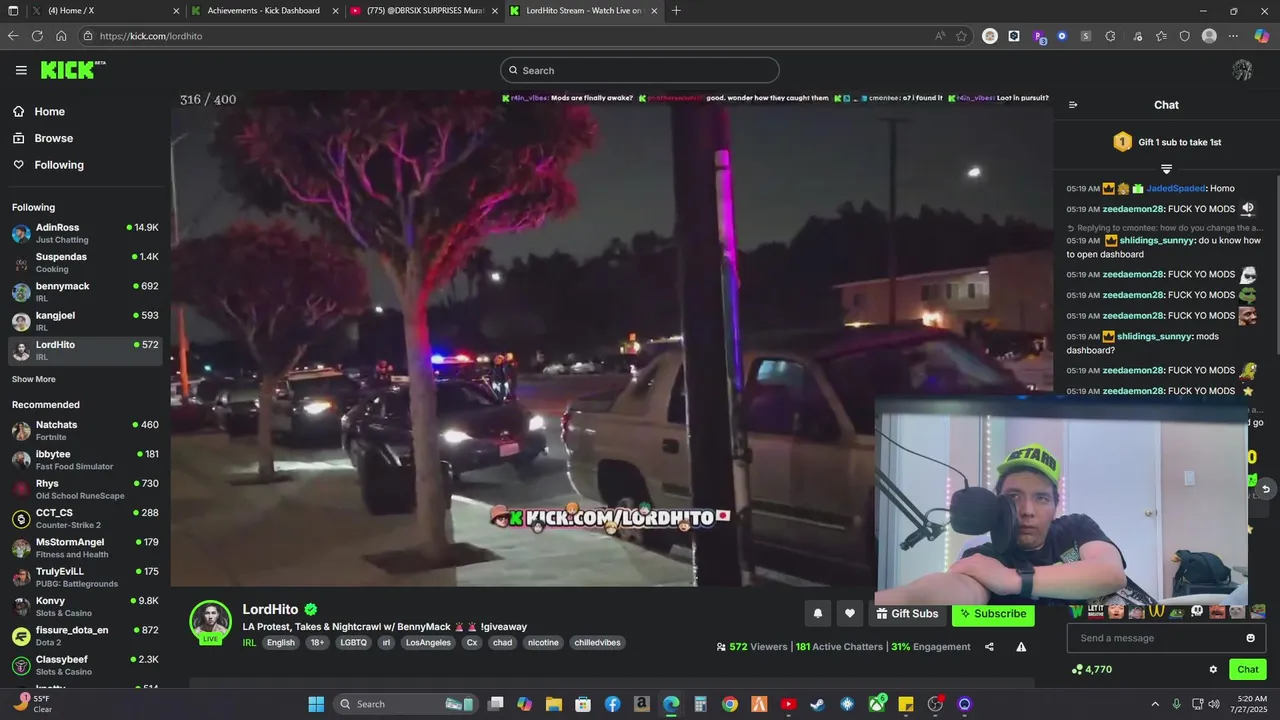Click the green Subscribe button
The image size is (1280, 720).
[993, 614]
